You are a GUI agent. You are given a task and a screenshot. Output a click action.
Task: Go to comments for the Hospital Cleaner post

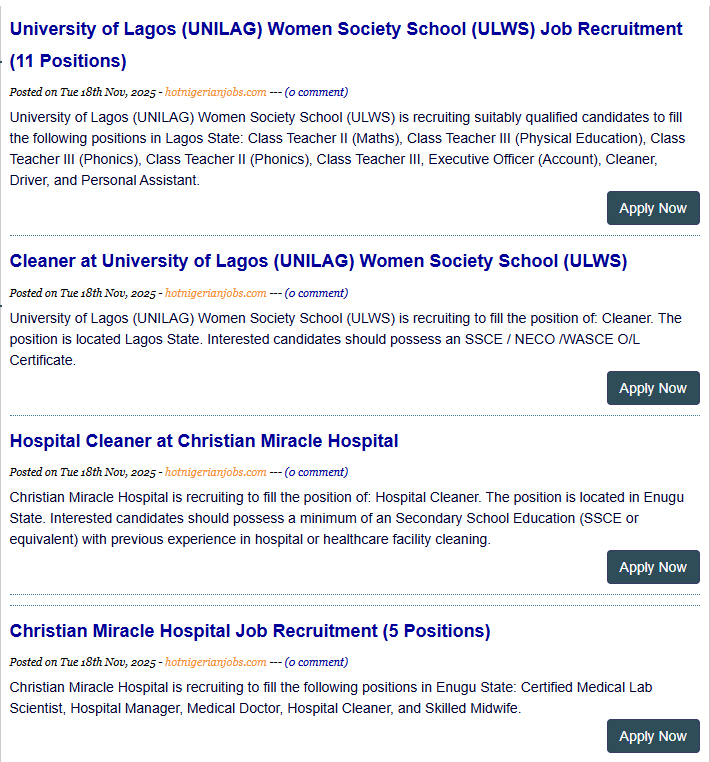click(x=316, y=472)
